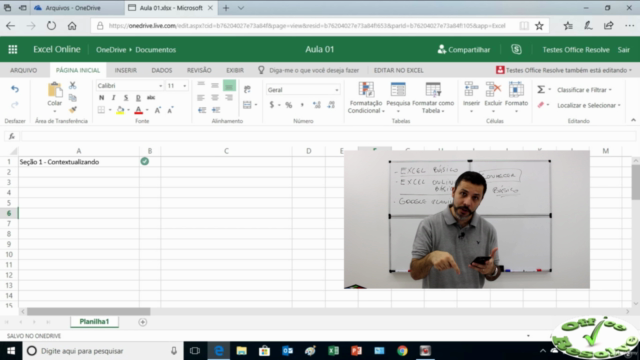The width and height of the screenshot is (640, 360).
Task: Increase the cell indent
Action: coord(216,110)
